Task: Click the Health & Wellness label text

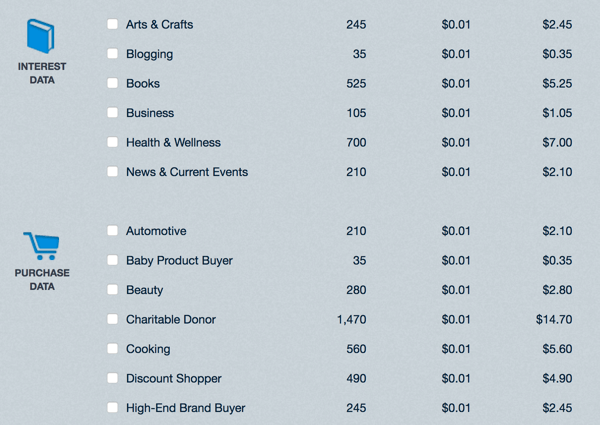Action: (x=173, y=142)
